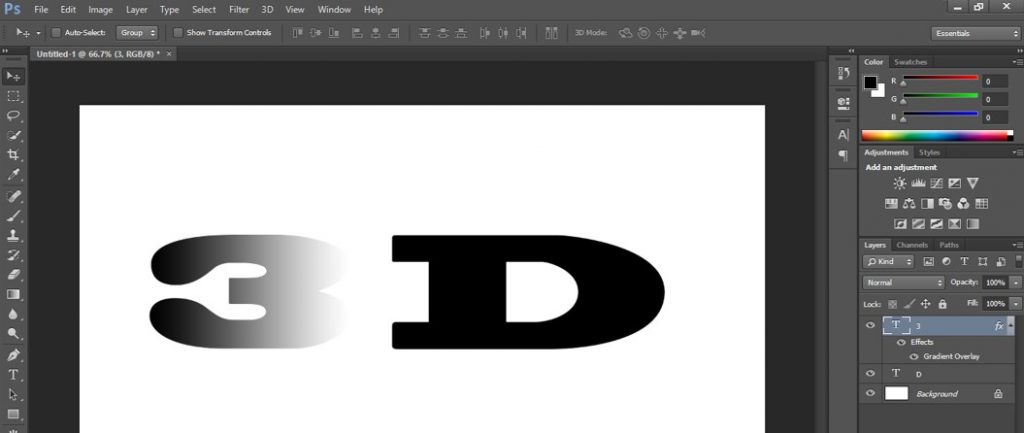Select the Eraser tool
The height and width of the screenshot is (433, 1024).
pyautogui.click(x=13, y=274)
